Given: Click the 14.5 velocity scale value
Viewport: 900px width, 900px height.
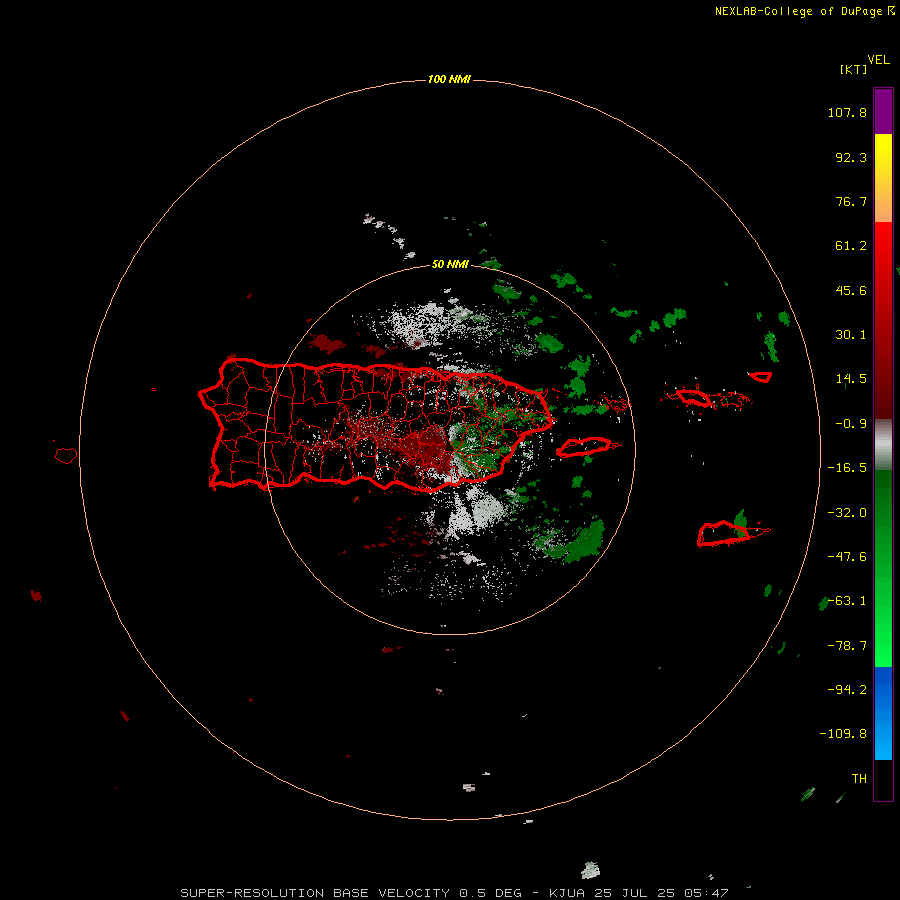Looking at the screenshot, I should point(851,379).
